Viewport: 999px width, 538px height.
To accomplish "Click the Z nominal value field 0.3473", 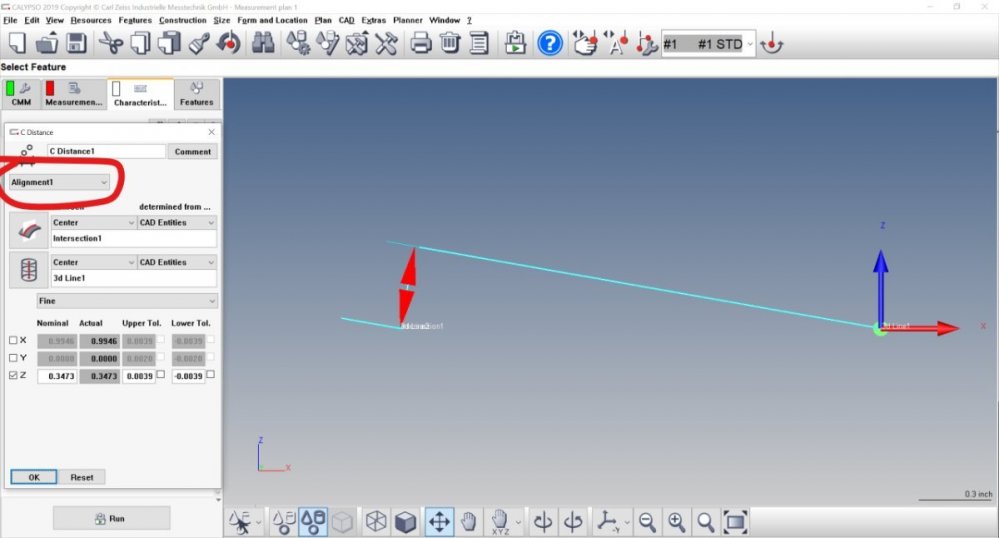I will point(57,376).
